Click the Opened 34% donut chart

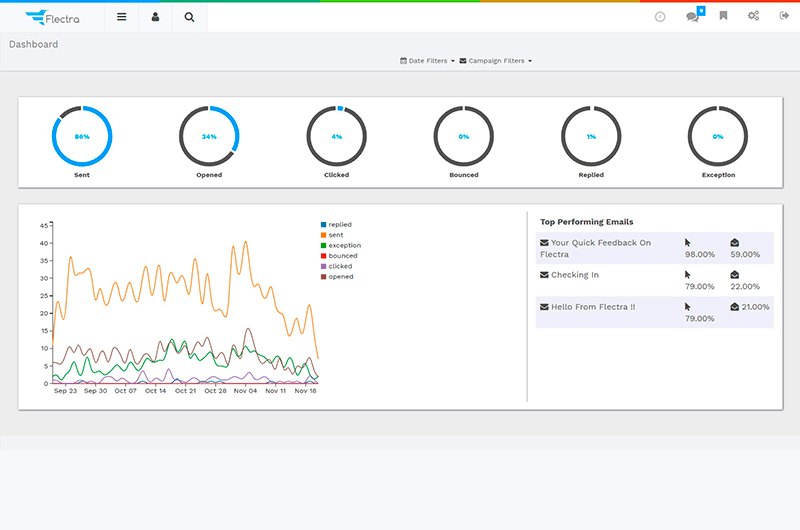tap(209, 136)
